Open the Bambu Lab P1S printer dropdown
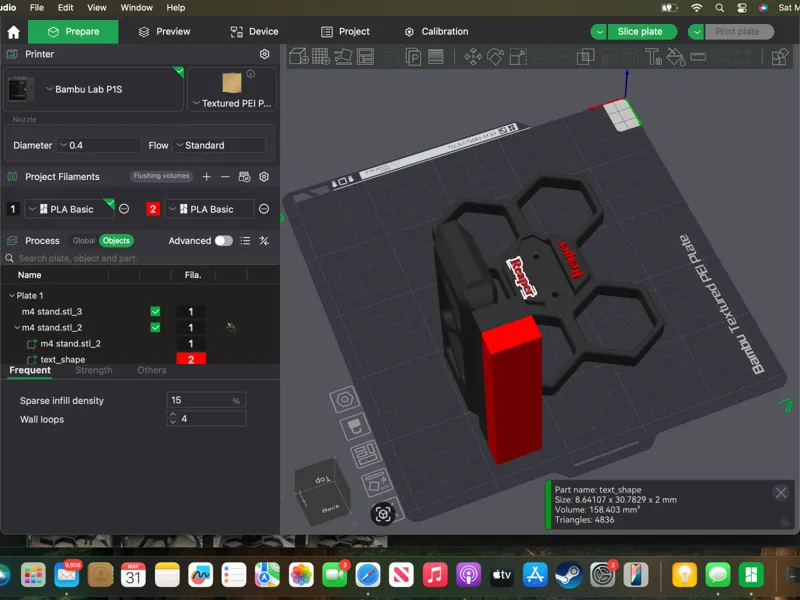Image resolution: width=800 pixels, height=600 pixels. pyautogui.click(x=94, y=89)
